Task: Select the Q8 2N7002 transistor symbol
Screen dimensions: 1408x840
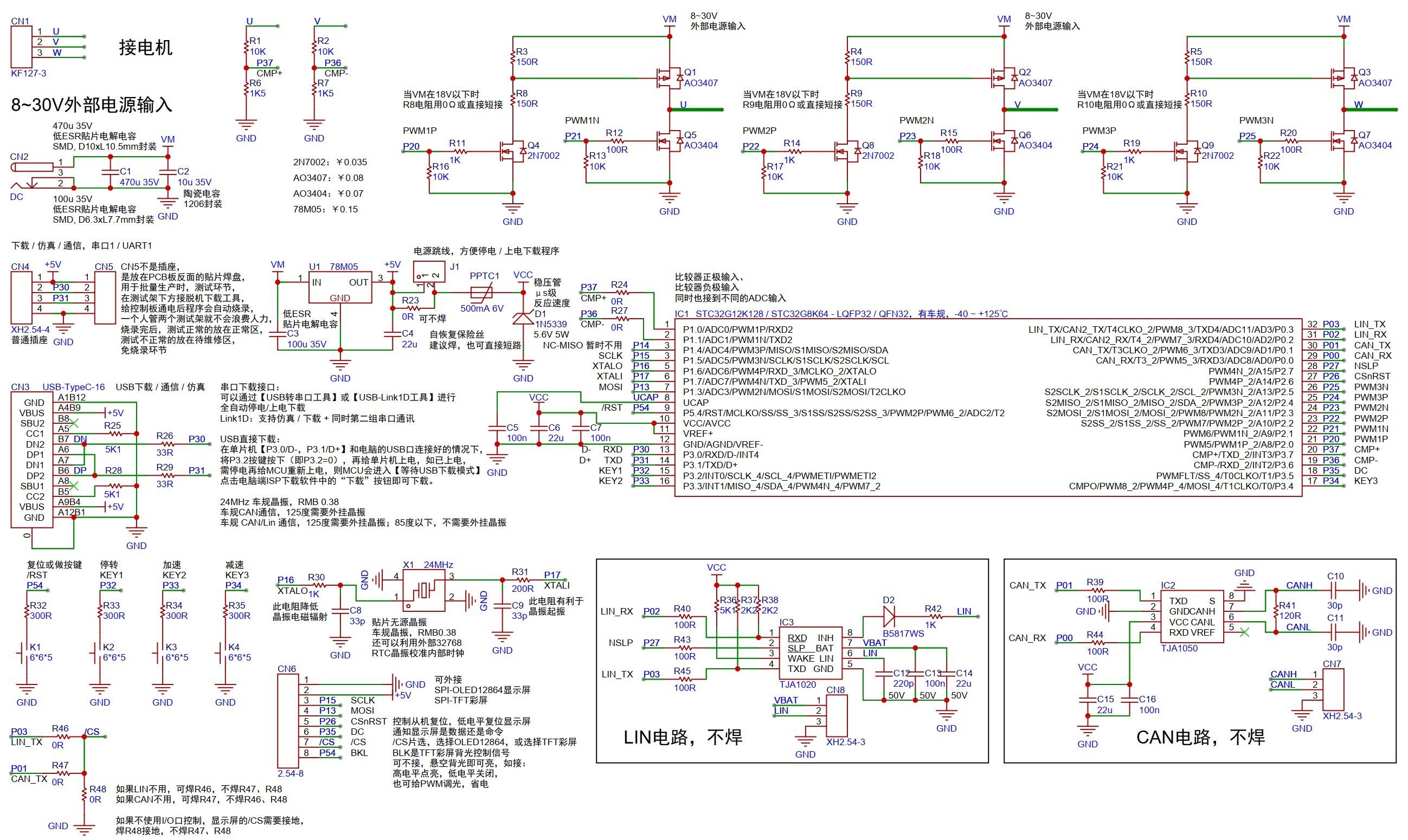Action: coord(847,151)
